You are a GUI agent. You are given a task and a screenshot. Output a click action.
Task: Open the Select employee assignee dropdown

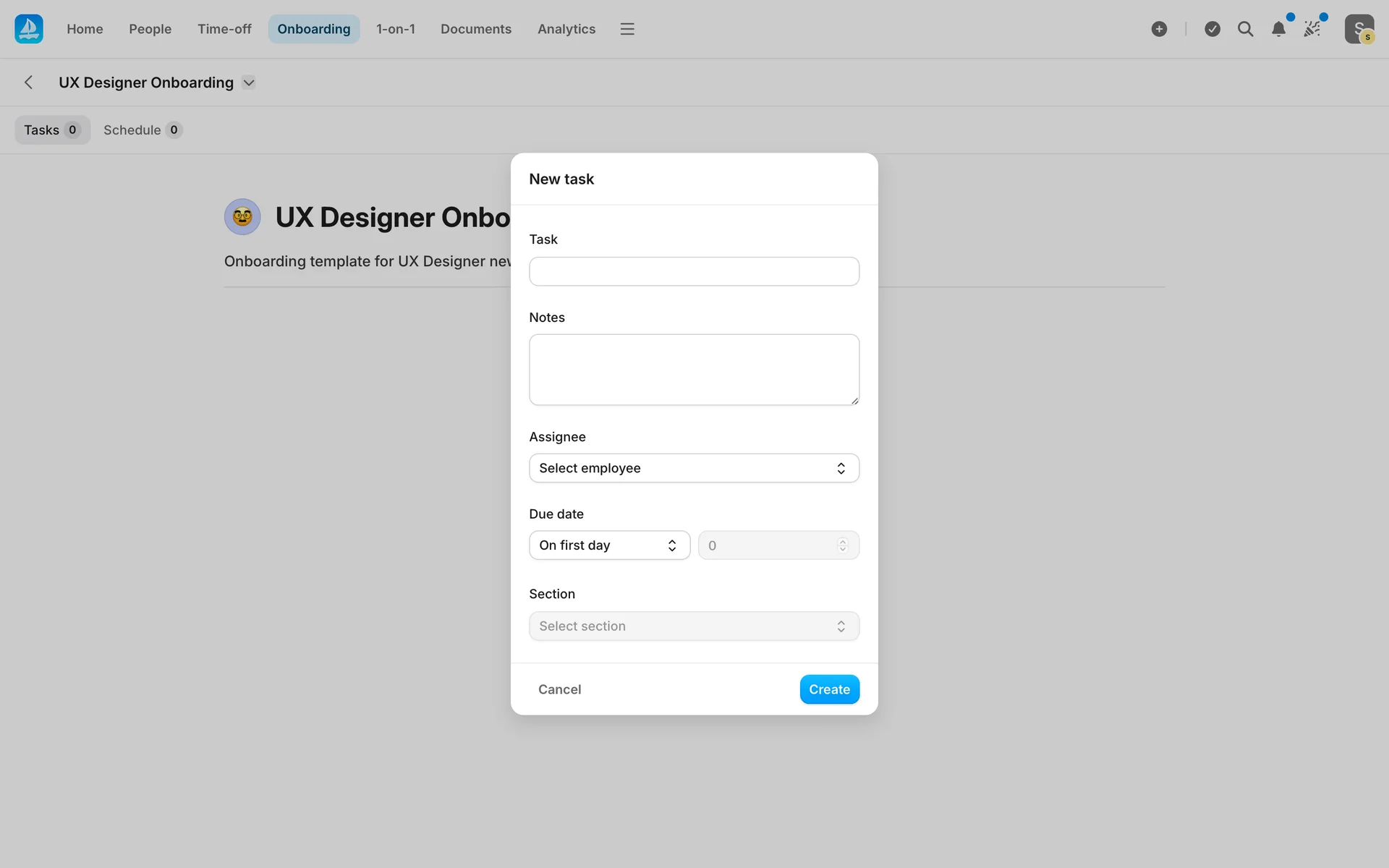point(694,468)
